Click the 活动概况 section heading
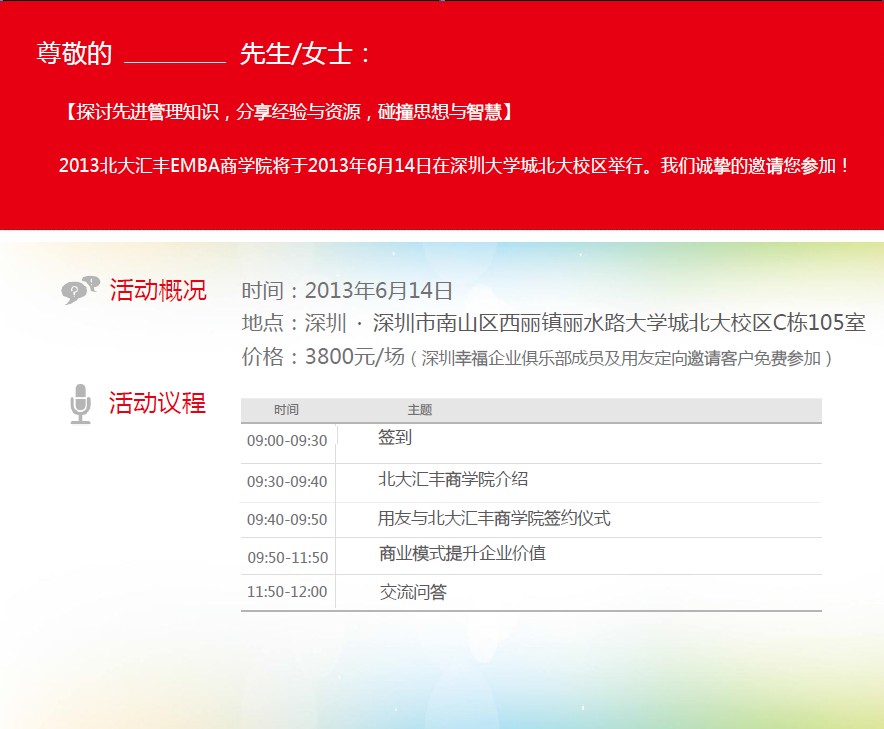 [x=158, y=290]
